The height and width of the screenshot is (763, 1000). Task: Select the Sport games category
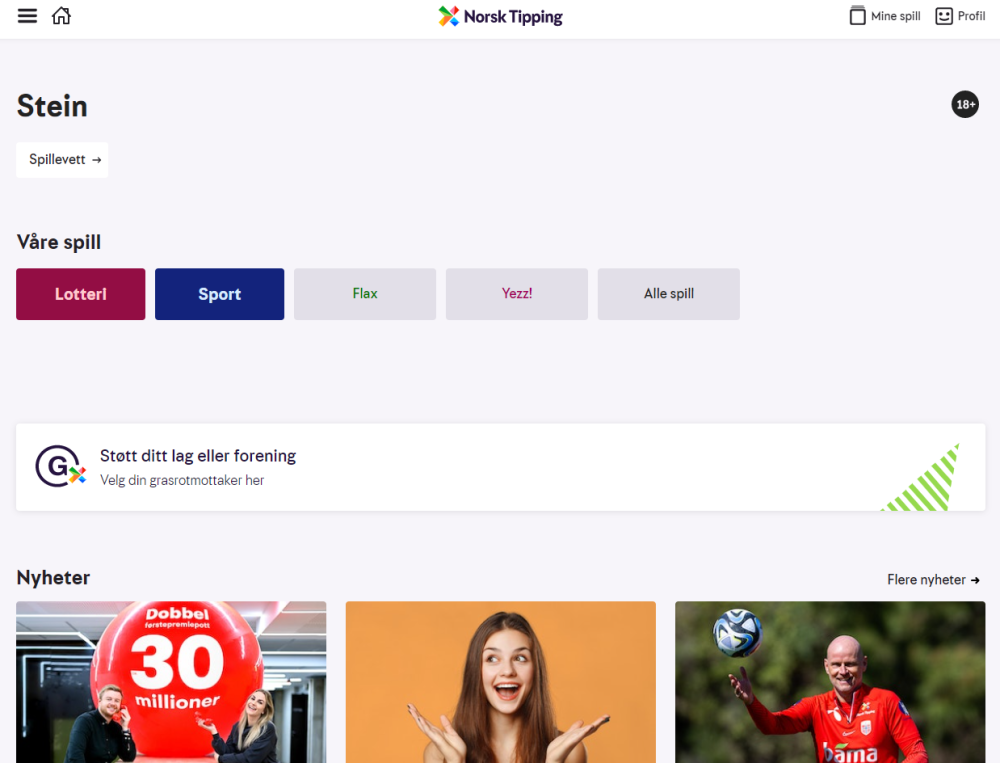click(x=219, y=294)
